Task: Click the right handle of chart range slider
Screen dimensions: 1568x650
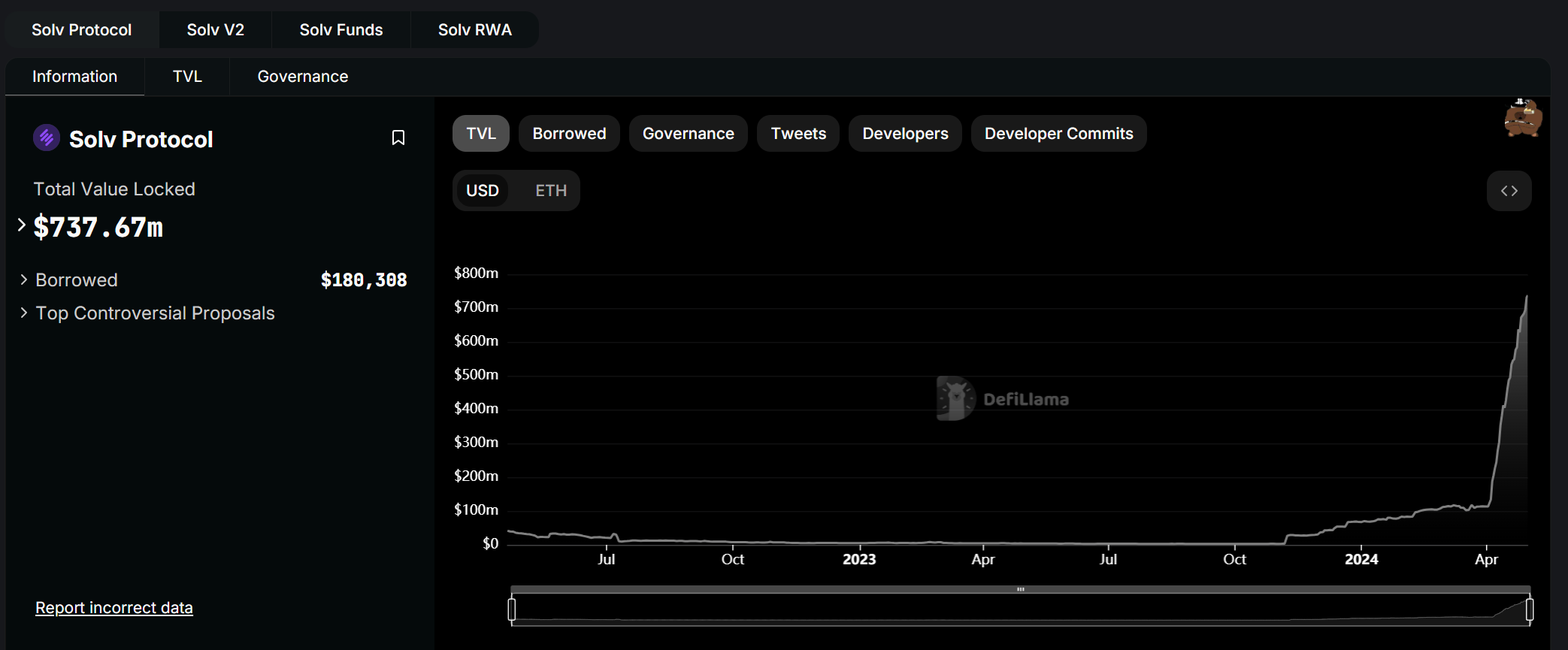Action: pyautogui.click(x=1529, y=609)
